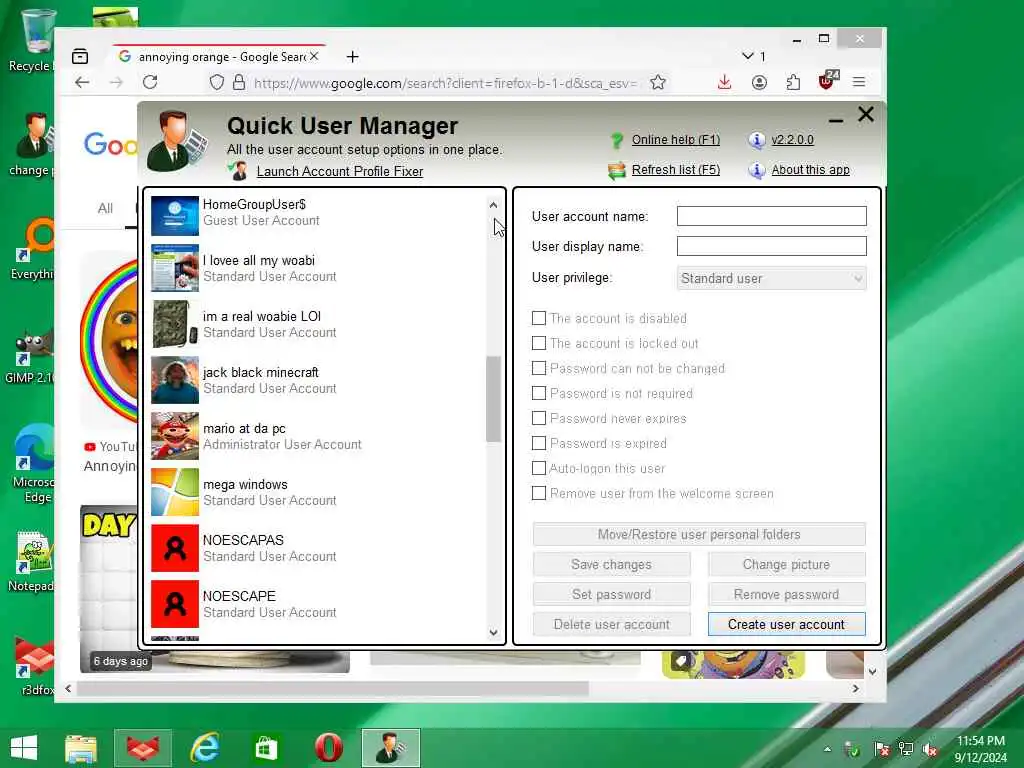Image resolution: width=1024 pixels, height=768 pixels.
Task: Enable 'Auto-logon this user'
Action: pos(539,468)
